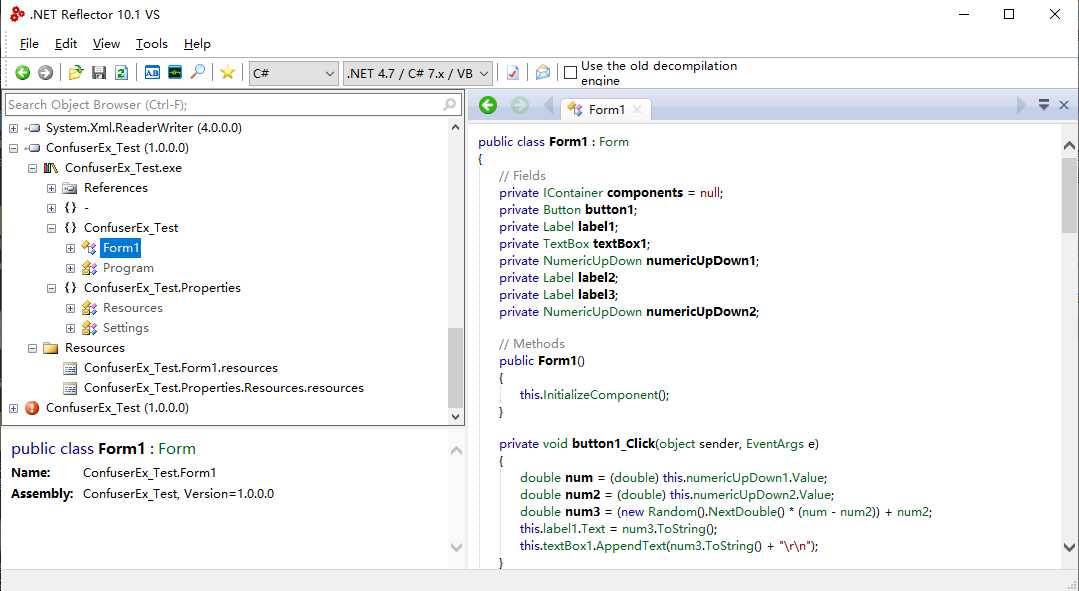
Task: Expand the Settings class node
Action: [x=70, y=328]
